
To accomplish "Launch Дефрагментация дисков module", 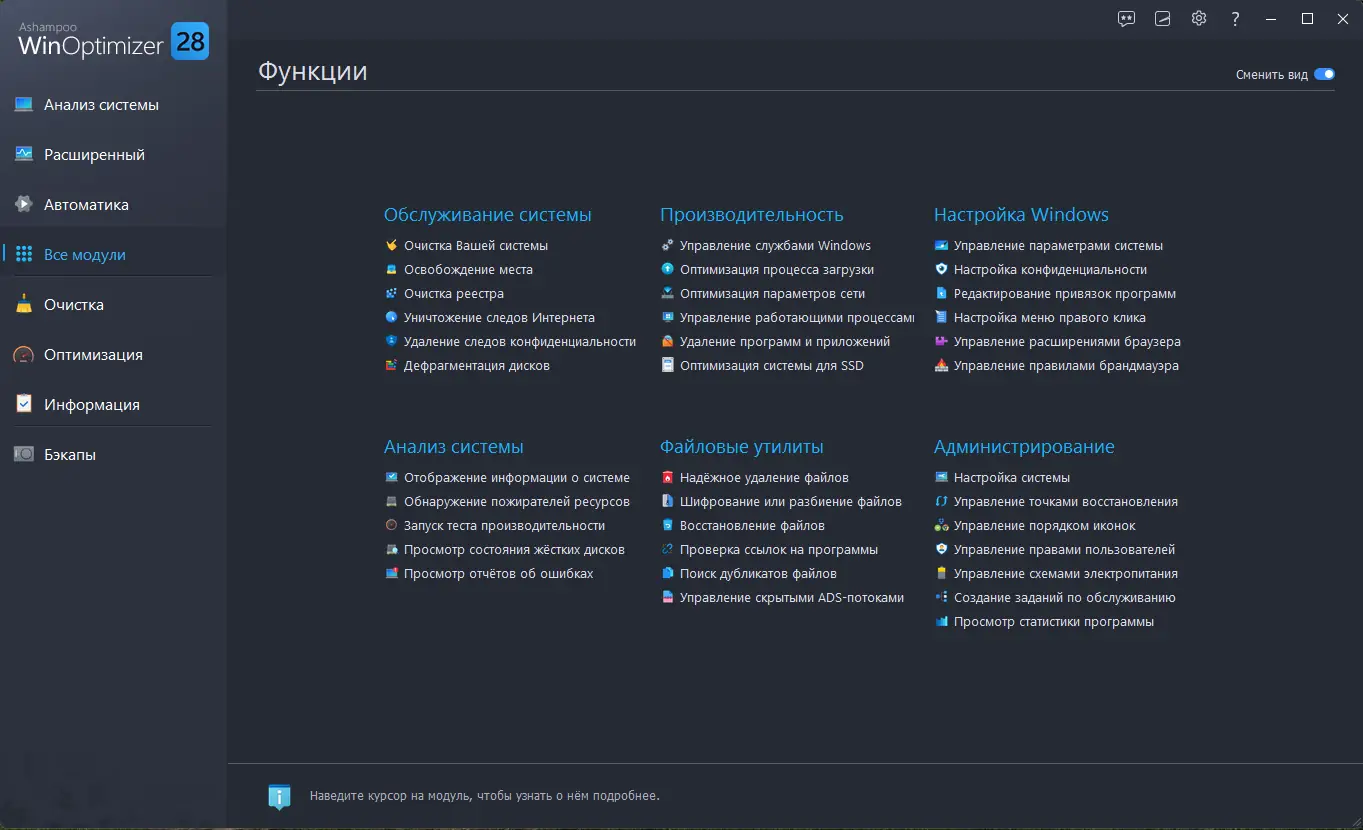I will pos(476,366).
